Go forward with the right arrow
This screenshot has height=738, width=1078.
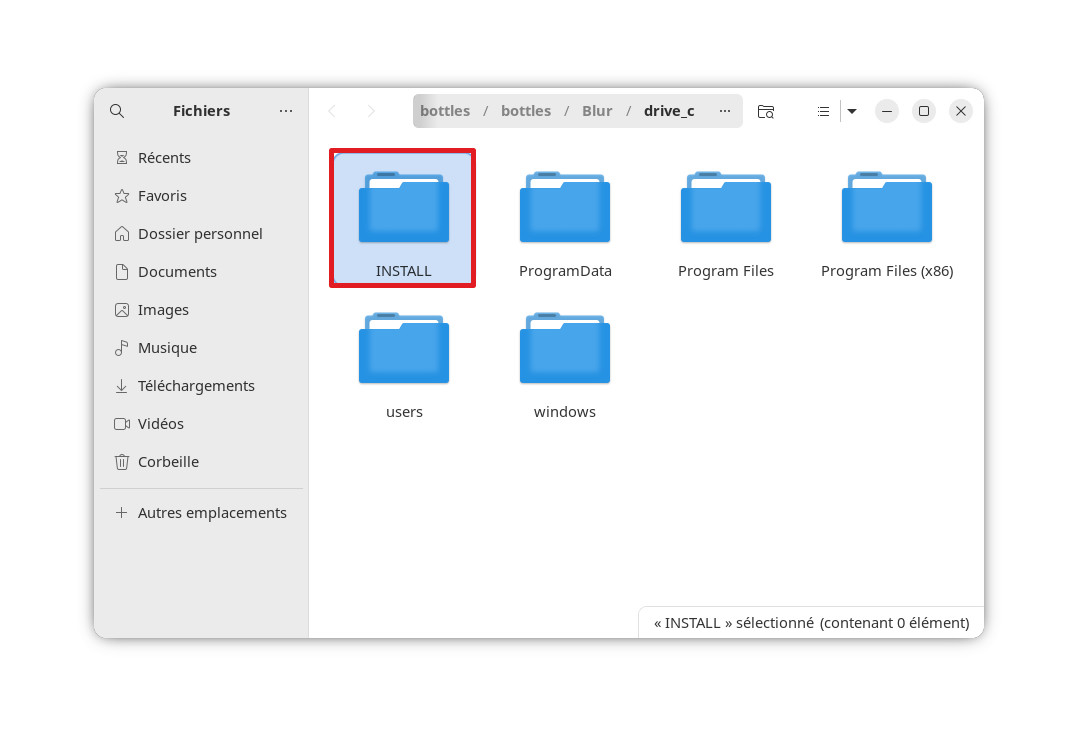tap(371, 111)
